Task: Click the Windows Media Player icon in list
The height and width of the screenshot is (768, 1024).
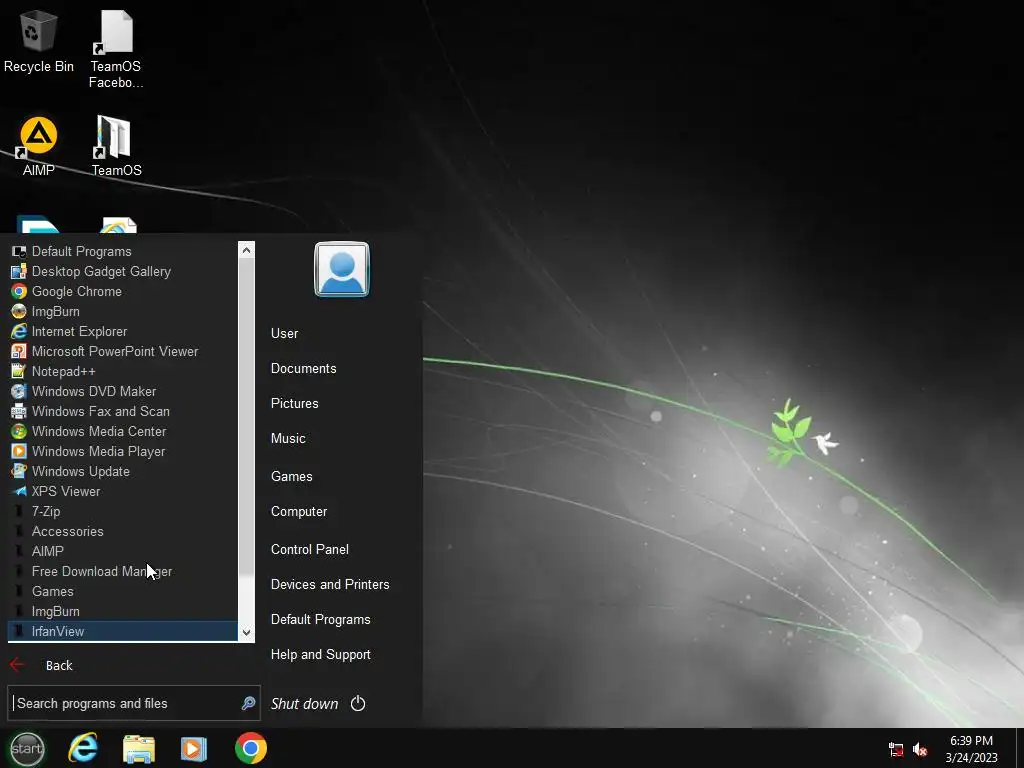Action: (x=19, y=452)
